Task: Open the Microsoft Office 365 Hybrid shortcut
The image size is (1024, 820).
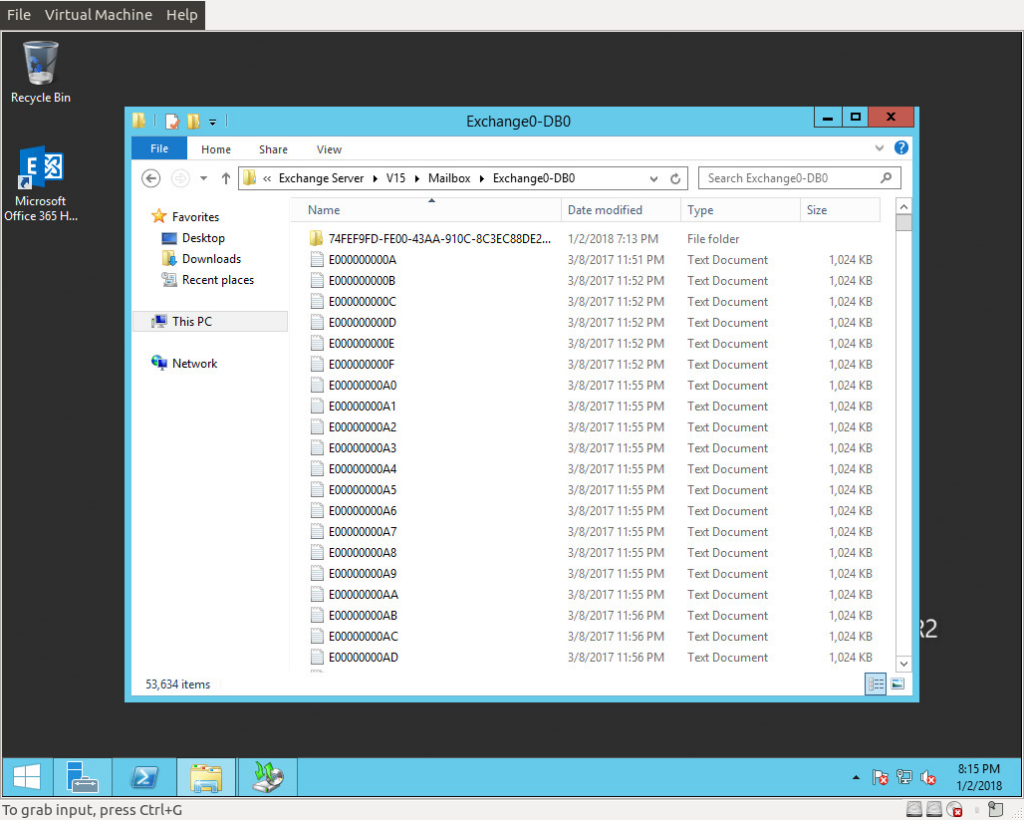Action: click(x=40, y=184)
